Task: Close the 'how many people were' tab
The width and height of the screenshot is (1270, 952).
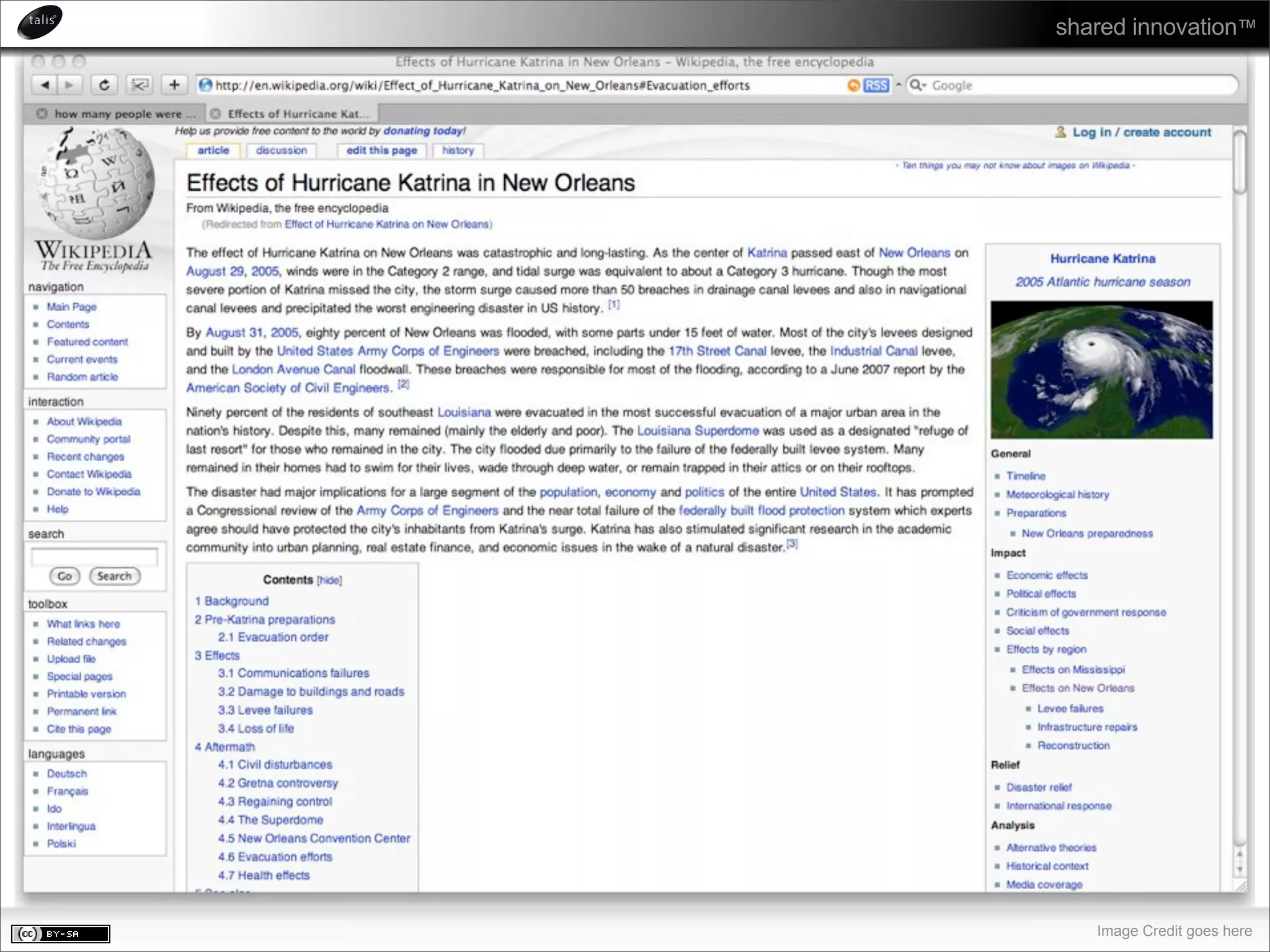Action: click(x=42, y=114)
